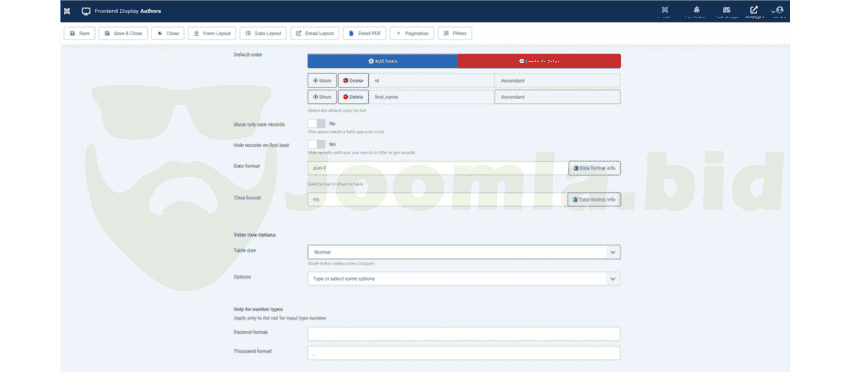The width and height of the screenshot is (850, 372).
Task: Open the Pagination settings
Action: (x=412, y=34)
